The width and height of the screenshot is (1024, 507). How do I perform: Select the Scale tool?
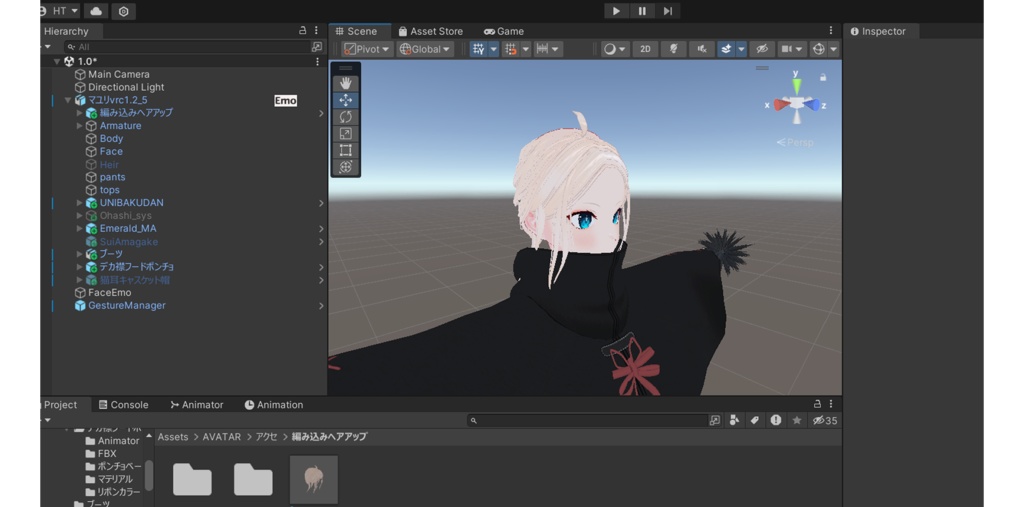tap(345, 134)
